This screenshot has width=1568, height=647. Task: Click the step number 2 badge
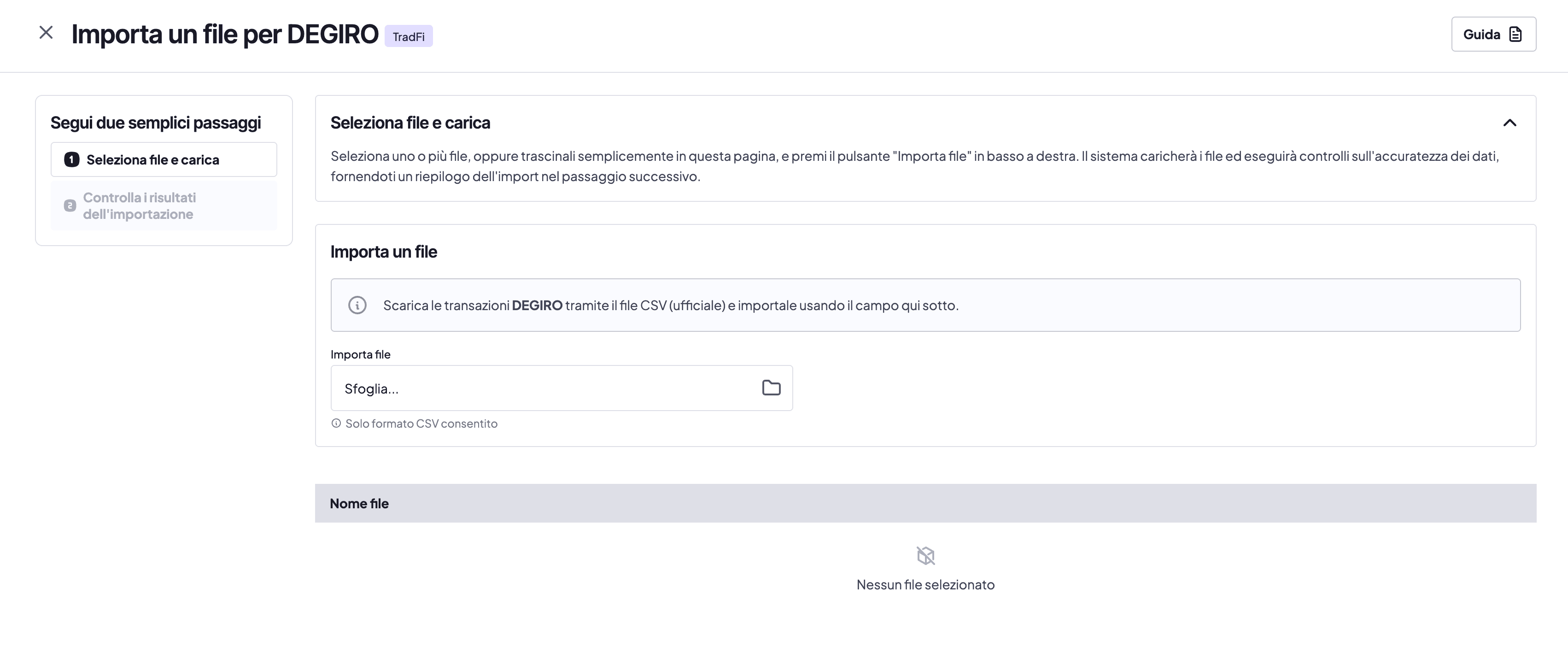(70, 206)
